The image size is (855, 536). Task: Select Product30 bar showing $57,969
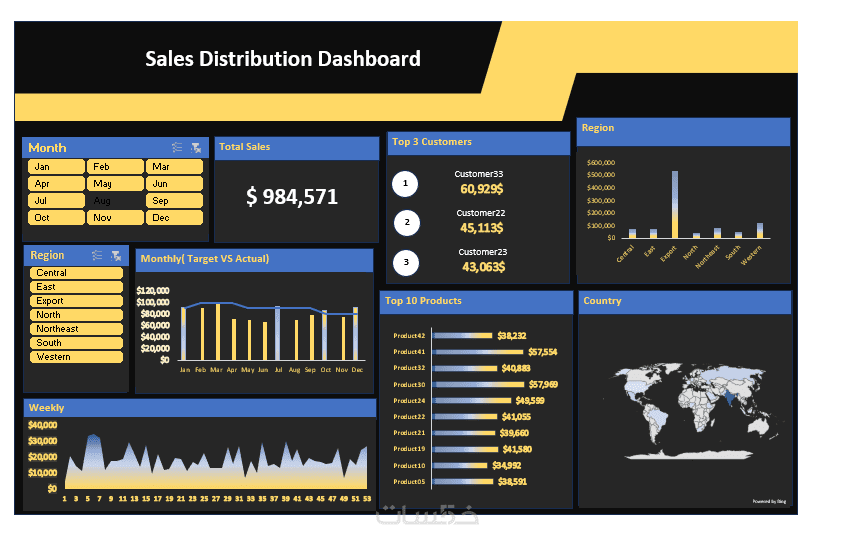[478, 385]
